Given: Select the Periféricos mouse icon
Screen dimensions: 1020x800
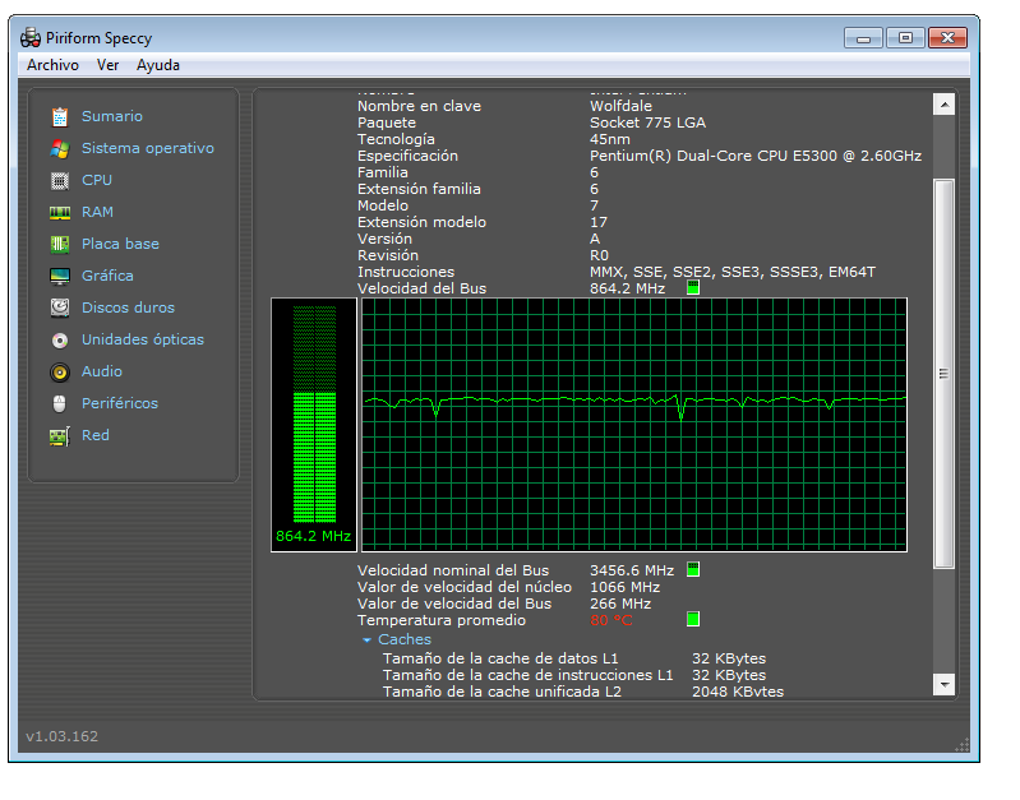Looking at the screenshot, I should (x=60, y=404).
